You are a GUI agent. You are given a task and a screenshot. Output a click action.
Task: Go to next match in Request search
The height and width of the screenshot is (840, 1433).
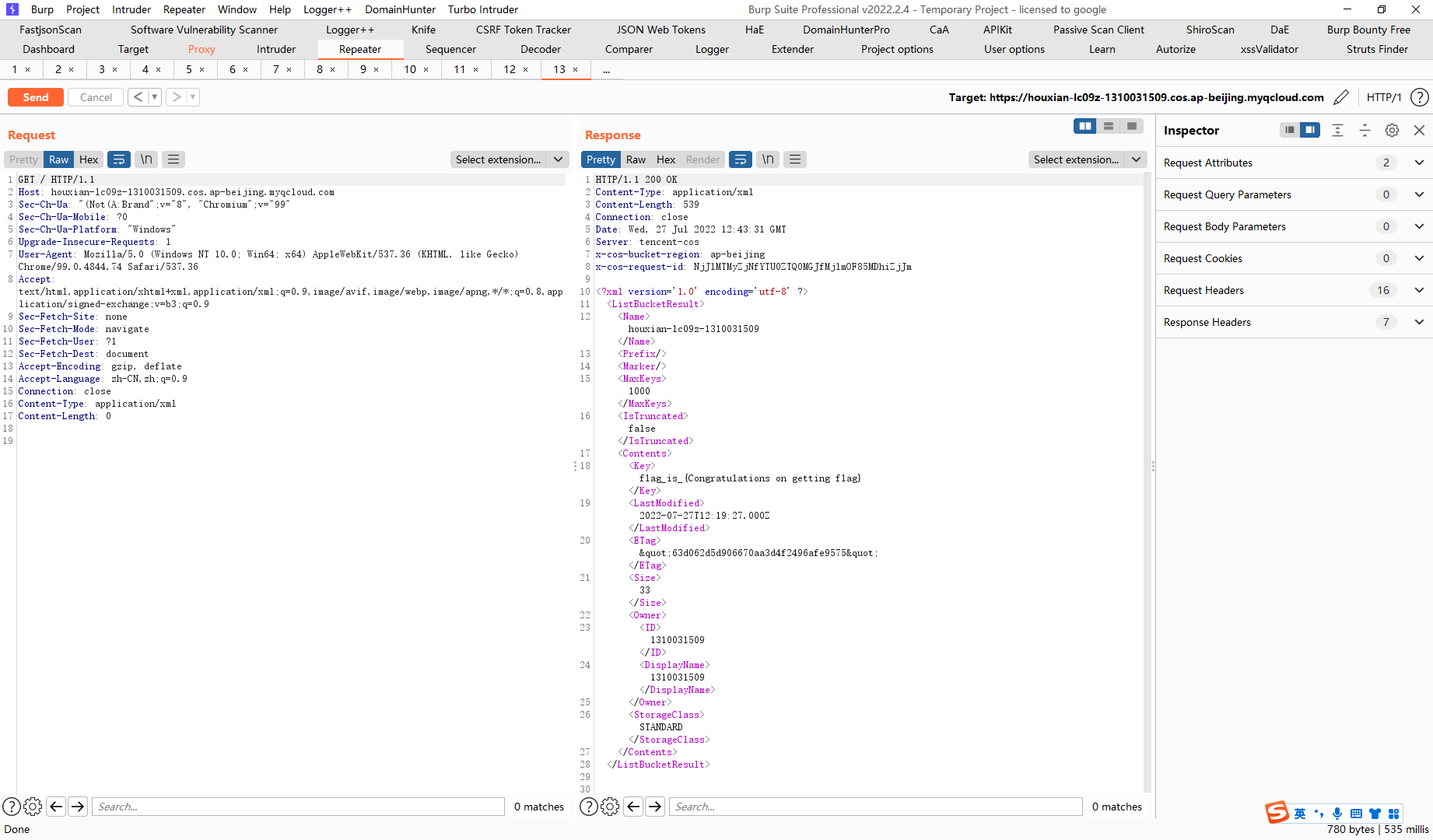[78, 807]
